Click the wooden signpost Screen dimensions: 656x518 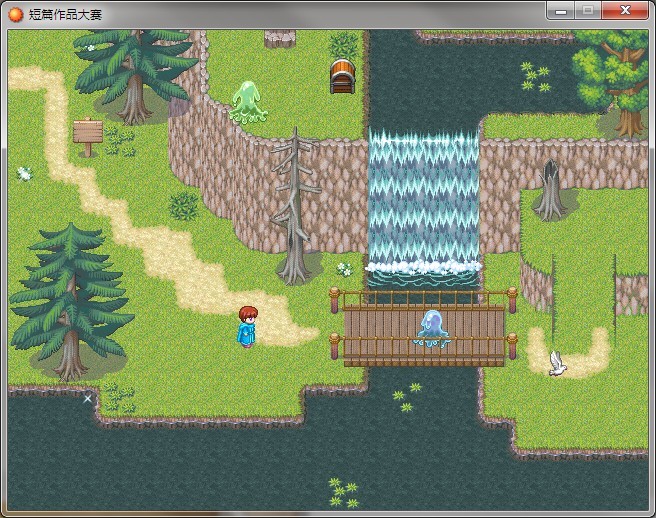(x=88, y=137)
